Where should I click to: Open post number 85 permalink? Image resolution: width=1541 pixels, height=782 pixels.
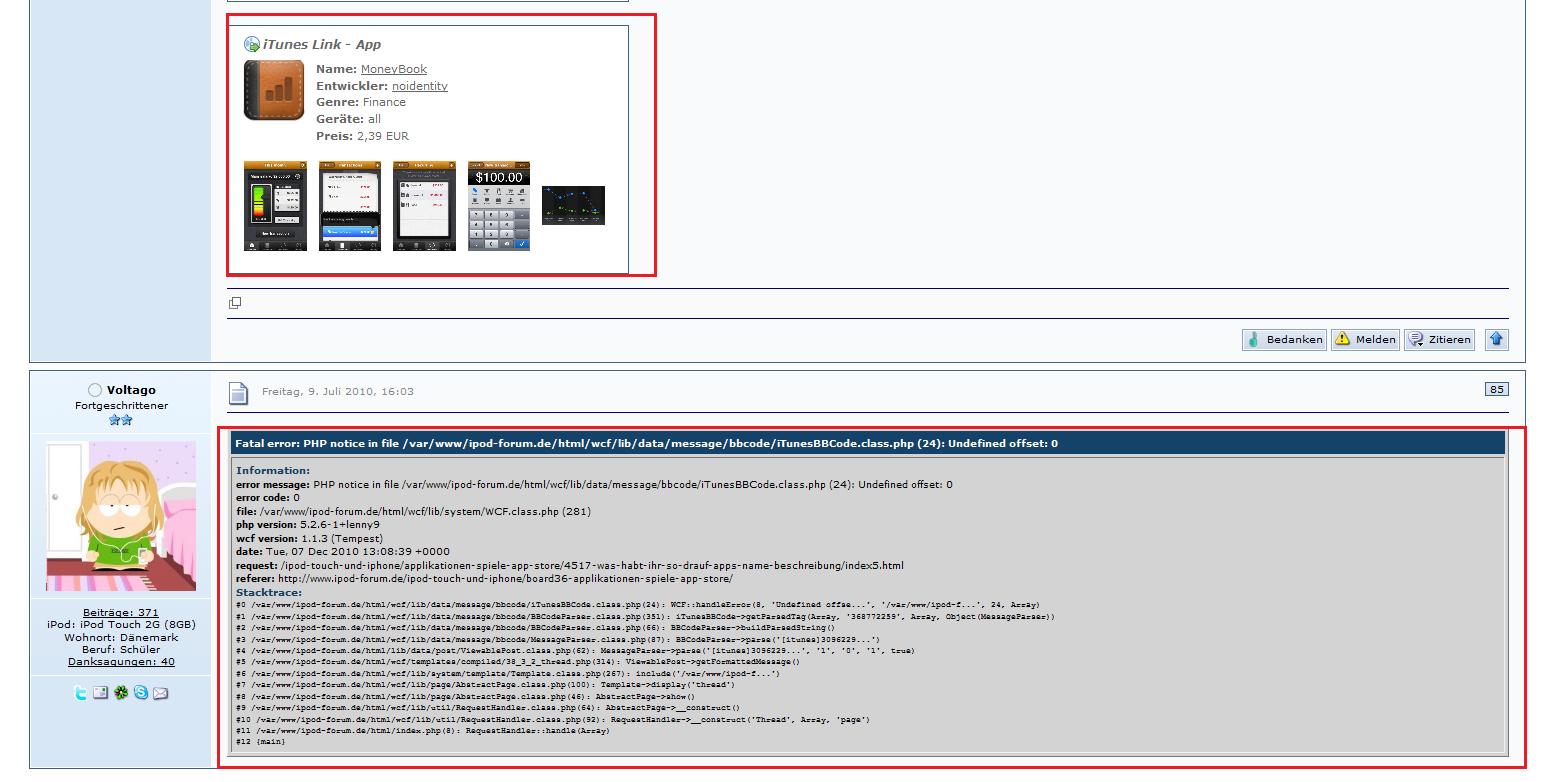pyautogui.click(x=1496, y=389)
